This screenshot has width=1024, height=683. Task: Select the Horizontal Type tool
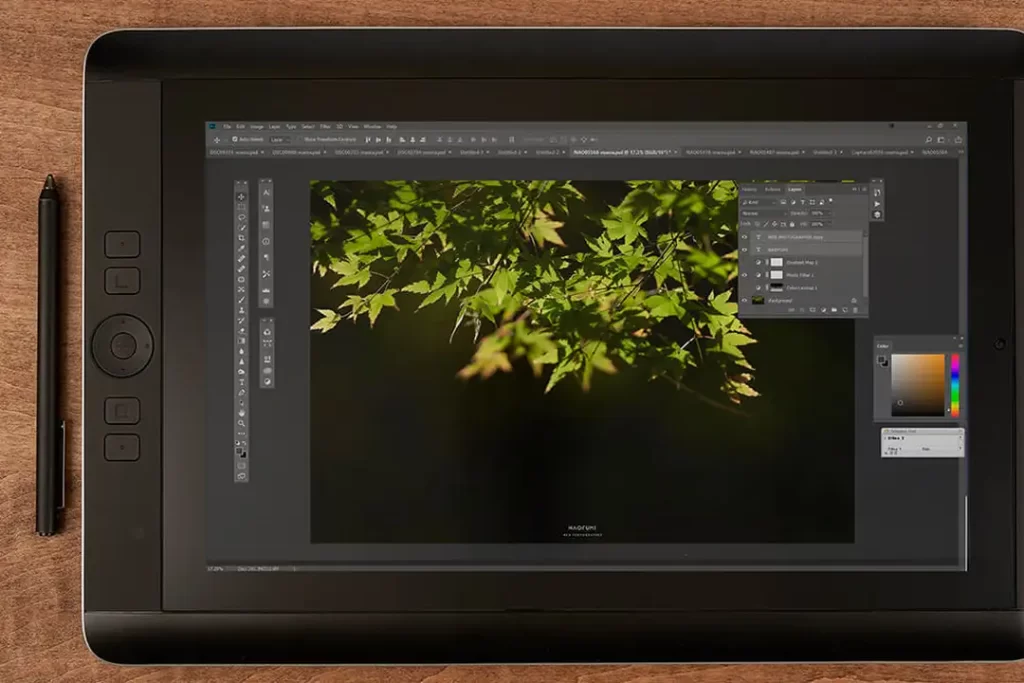tap(241, 382)
